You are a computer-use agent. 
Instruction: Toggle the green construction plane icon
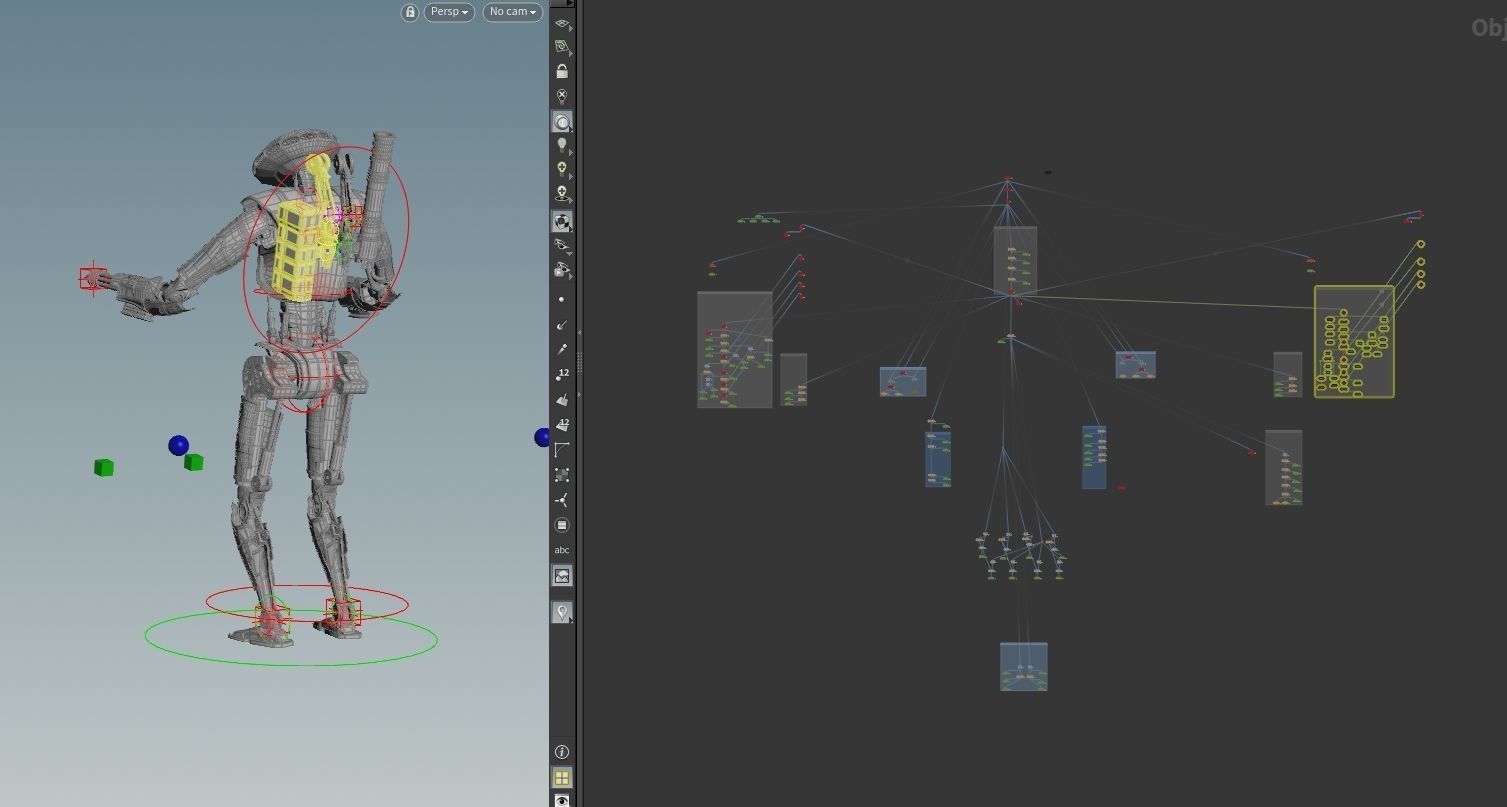click(x=562, y=47)
